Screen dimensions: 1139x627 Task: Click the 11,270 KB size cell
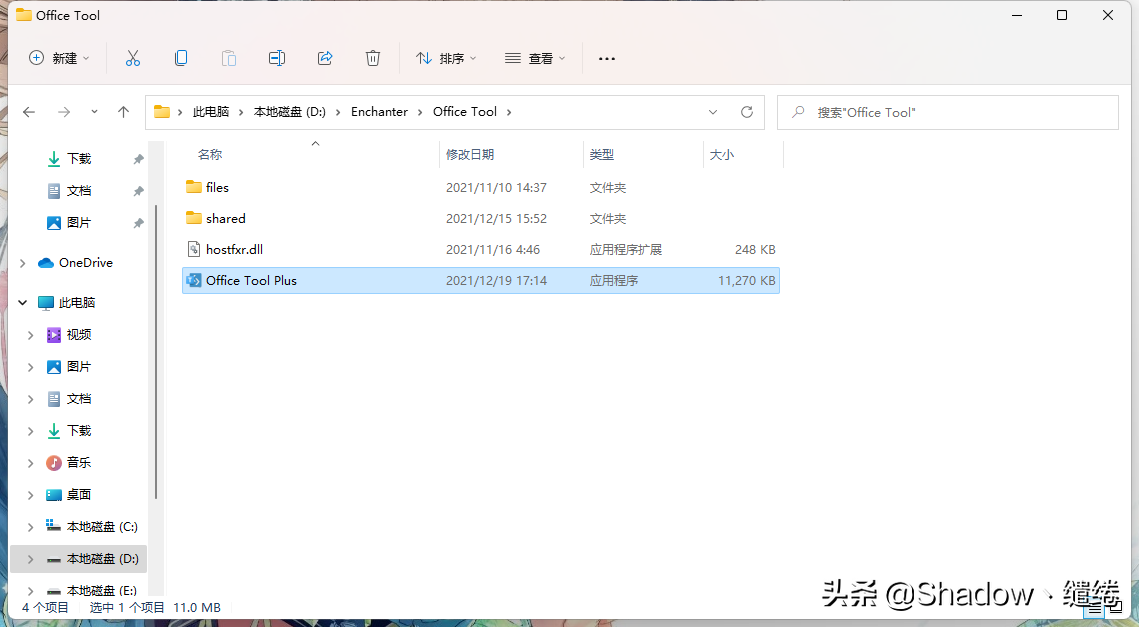coord(747,280)
